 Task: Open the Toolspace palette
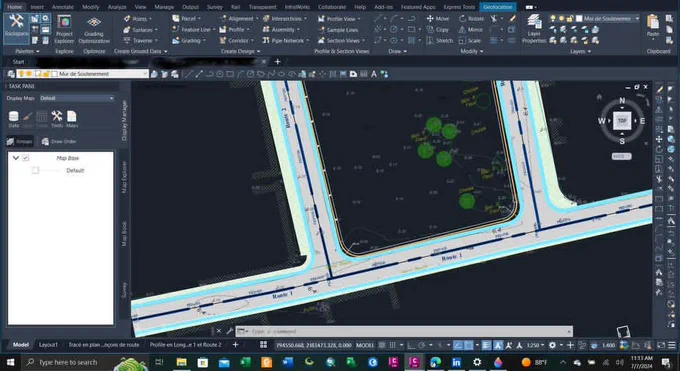point(16,28)
